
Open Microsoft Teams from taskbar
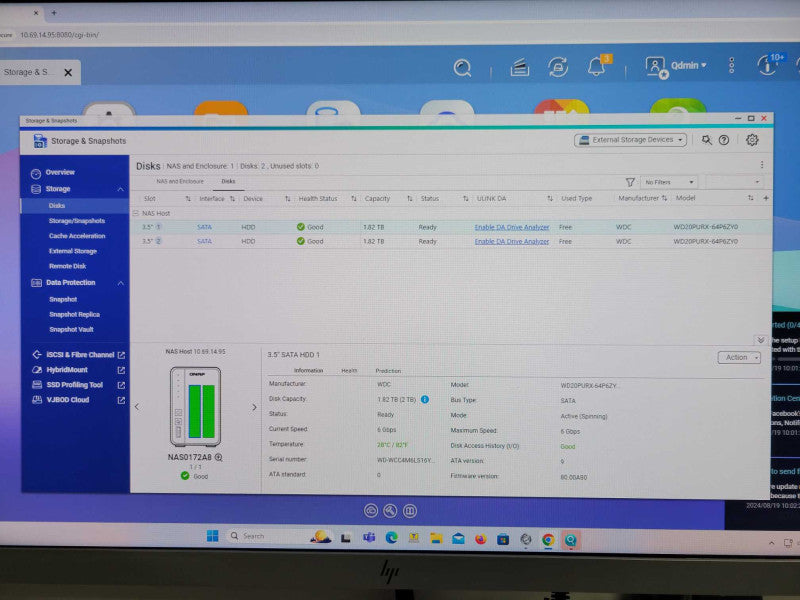click(x=369, y=538)
